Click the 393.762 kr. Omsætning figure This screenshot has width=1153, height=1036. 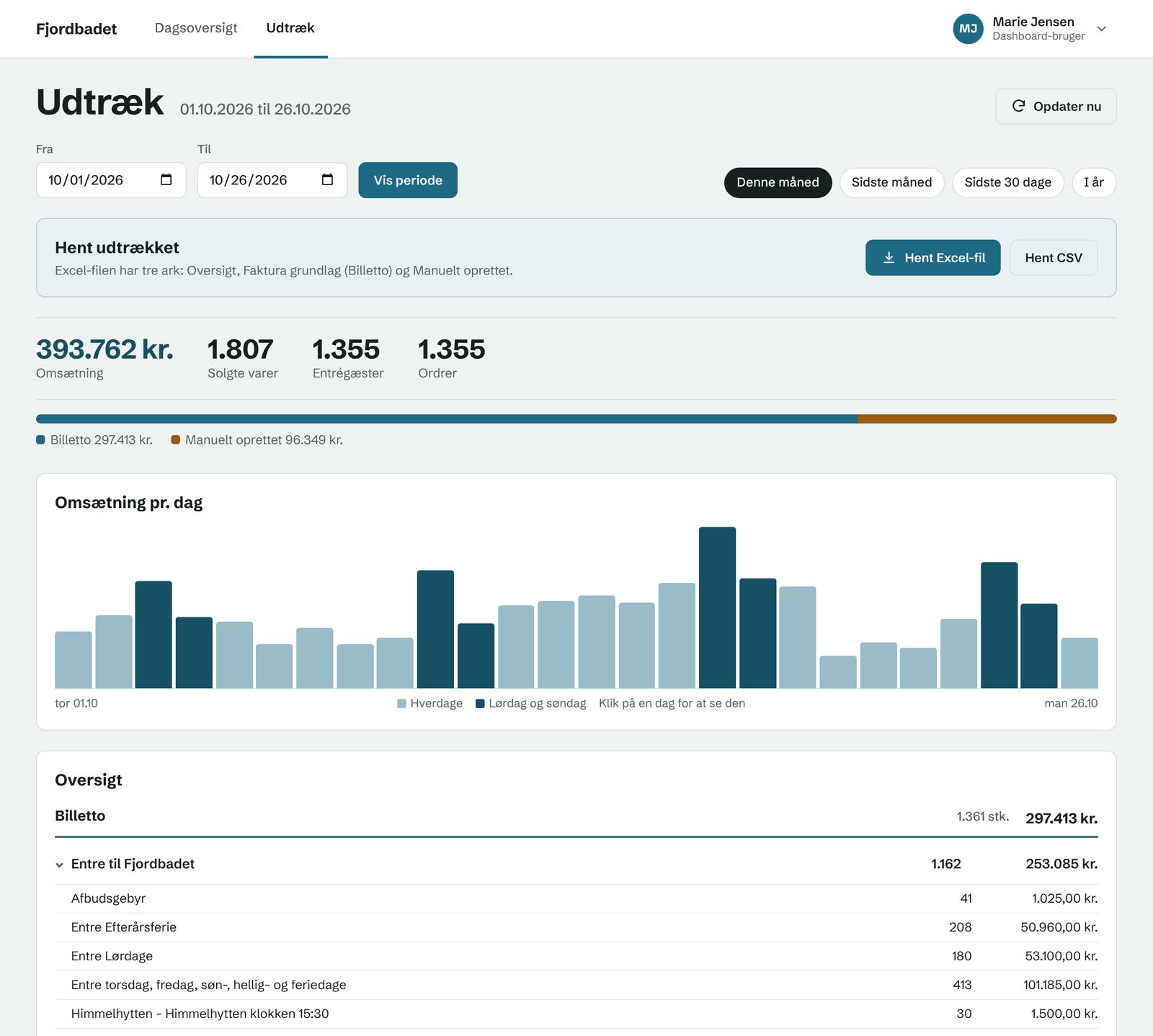pos(104,349)
